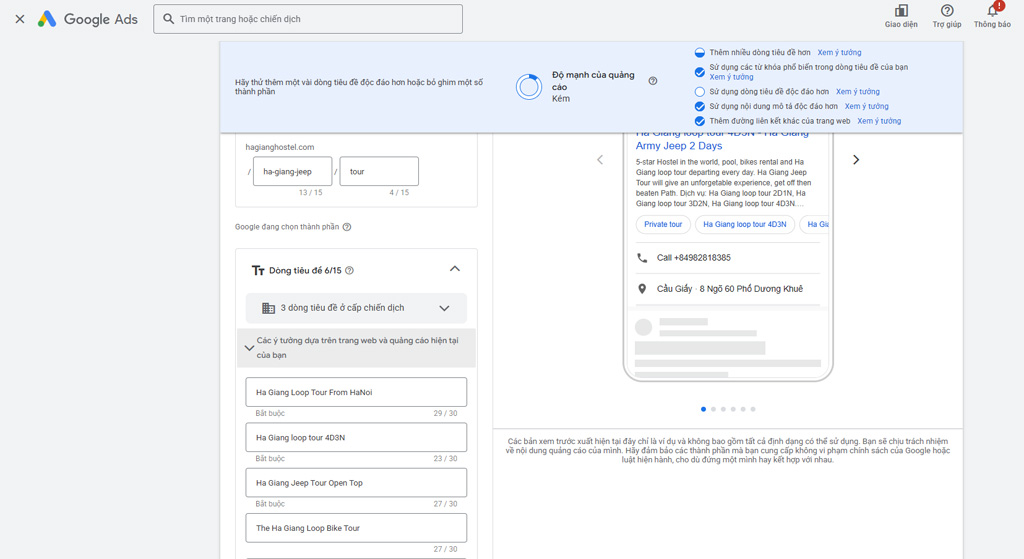Click the 'Private tour' sitelink chip
The image size is (1024, 559).
click(663, 224)
